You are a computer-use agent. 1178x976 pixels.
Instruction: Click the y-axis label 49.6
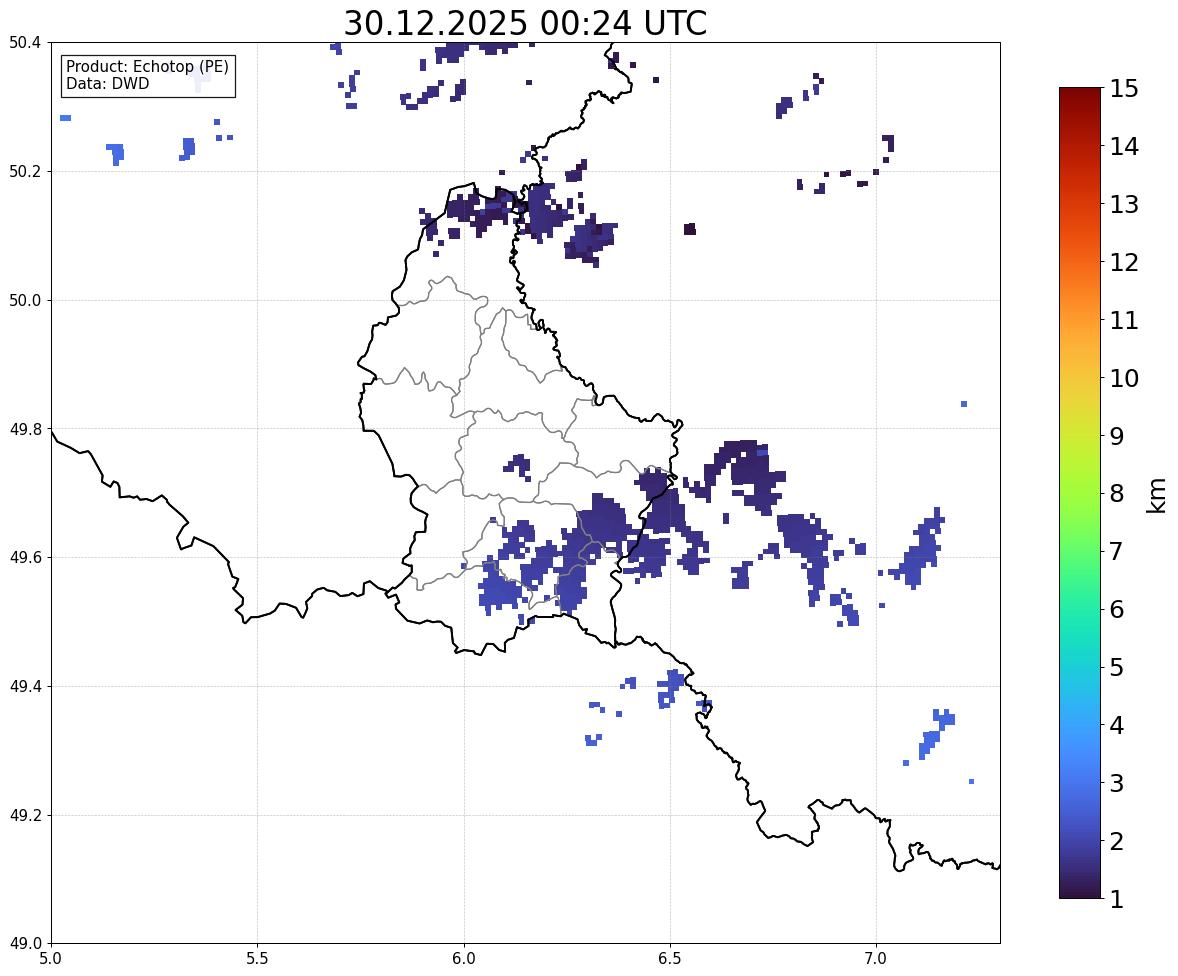pyautogui.click(x=25, y=557)
